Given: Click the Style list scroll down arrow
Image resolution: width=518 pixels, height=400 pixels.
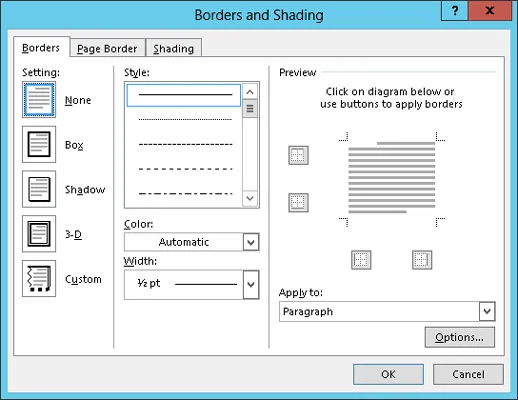Looking at the screenshot, I should (250, 198).
